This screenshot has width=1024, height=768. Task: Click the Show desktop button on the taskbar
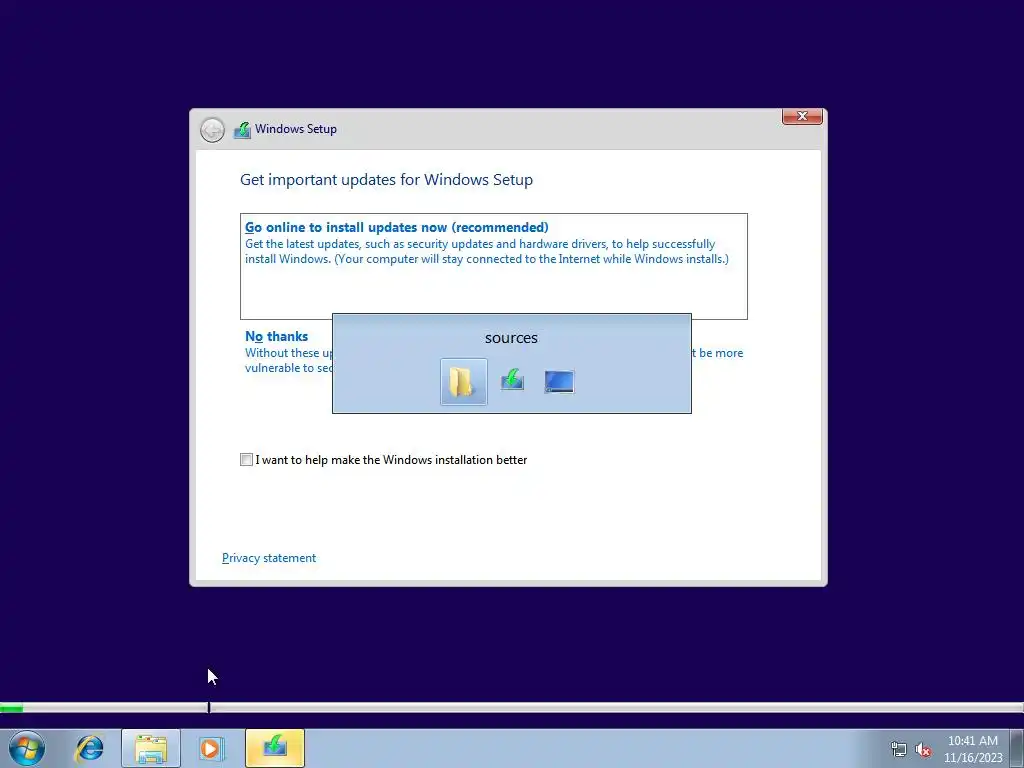tap(1017, 748)
